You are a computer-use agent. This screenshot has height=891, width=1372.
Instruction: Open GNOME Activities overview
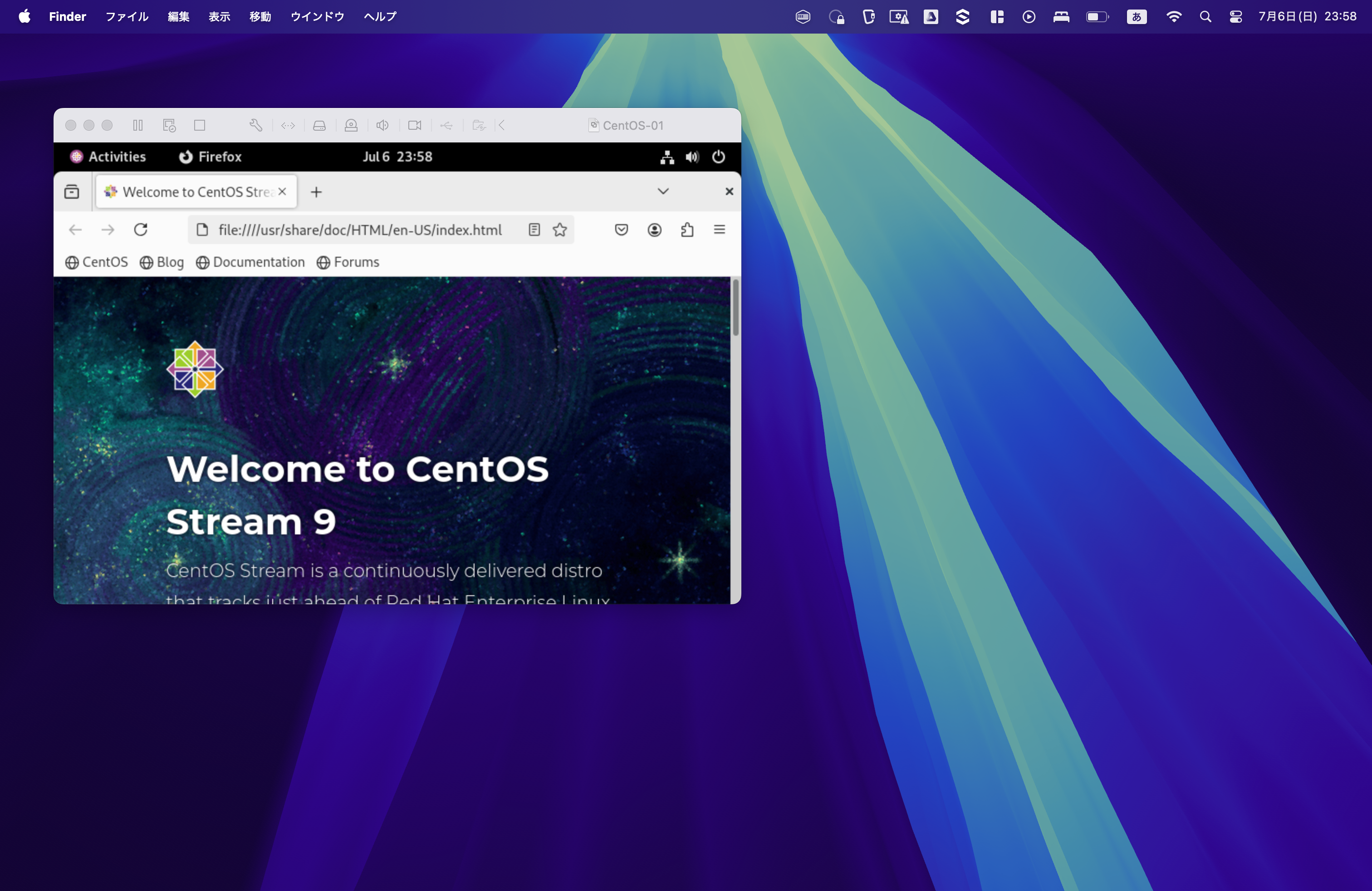tap(108, 157)
